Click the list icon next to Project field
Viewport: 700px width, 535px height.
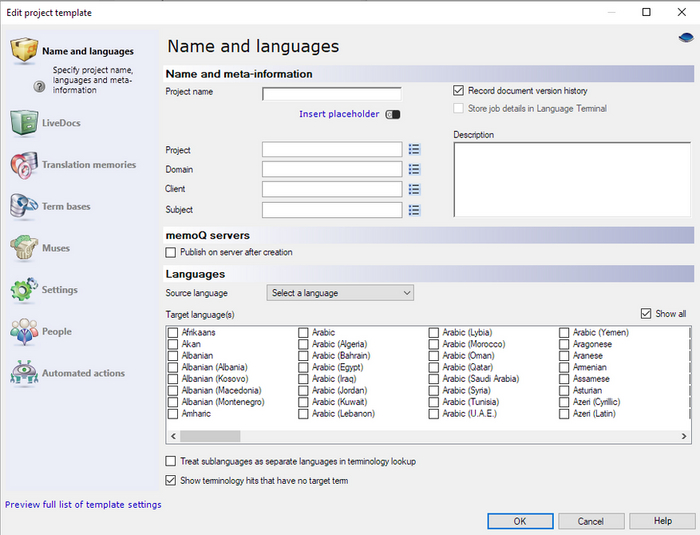(x=414, y=149)
